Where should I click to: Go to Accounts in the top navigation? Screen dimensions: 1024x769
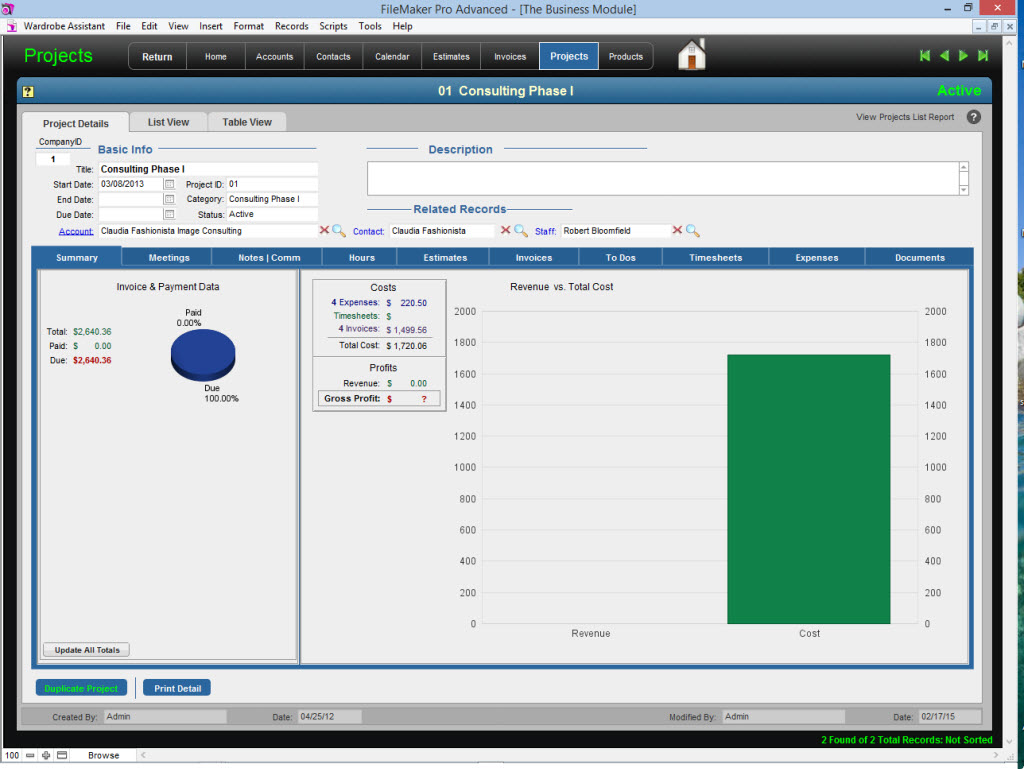(x=274, y=57)
